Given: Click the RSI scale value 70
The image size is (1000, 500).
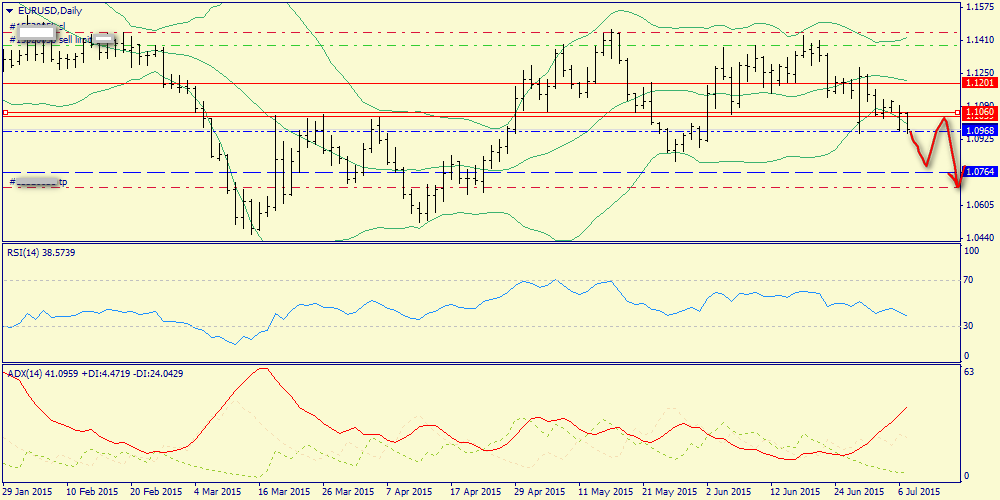Looking at the screenshot, I should click(969, 281).
